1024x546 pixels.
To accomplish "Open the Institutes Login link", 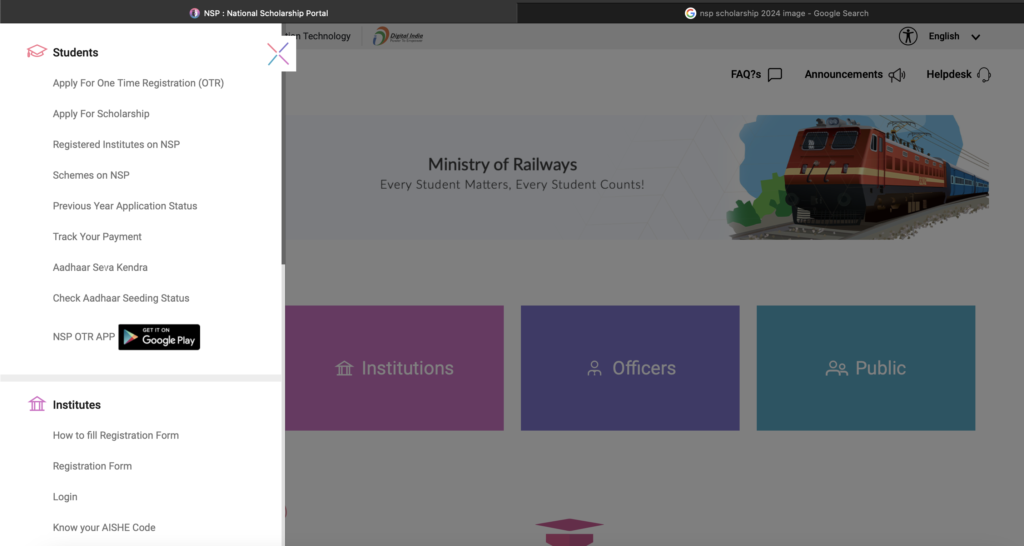I will pos(65,496).
